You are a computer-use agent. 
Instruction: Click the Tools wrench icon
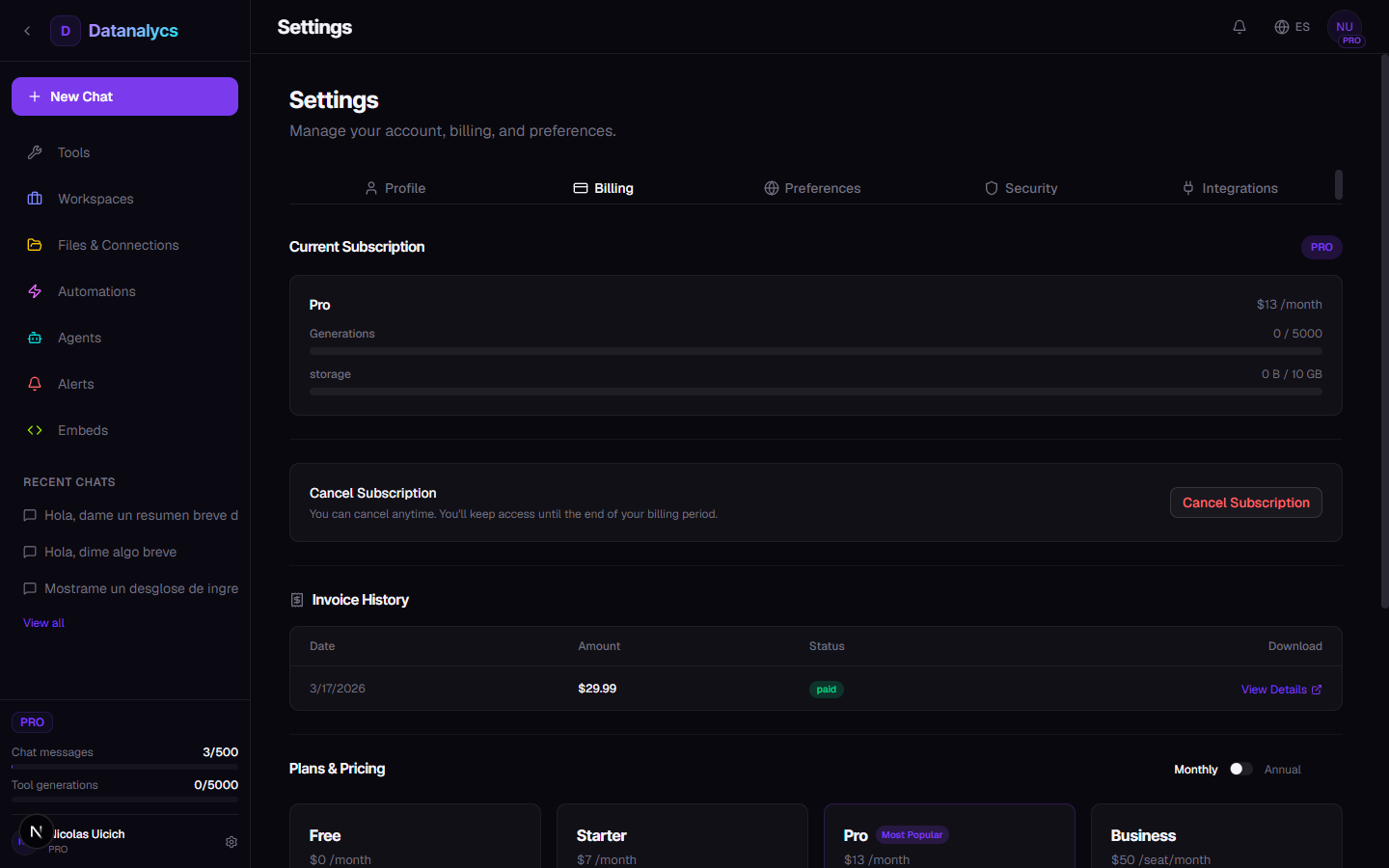tap(35, 152)
